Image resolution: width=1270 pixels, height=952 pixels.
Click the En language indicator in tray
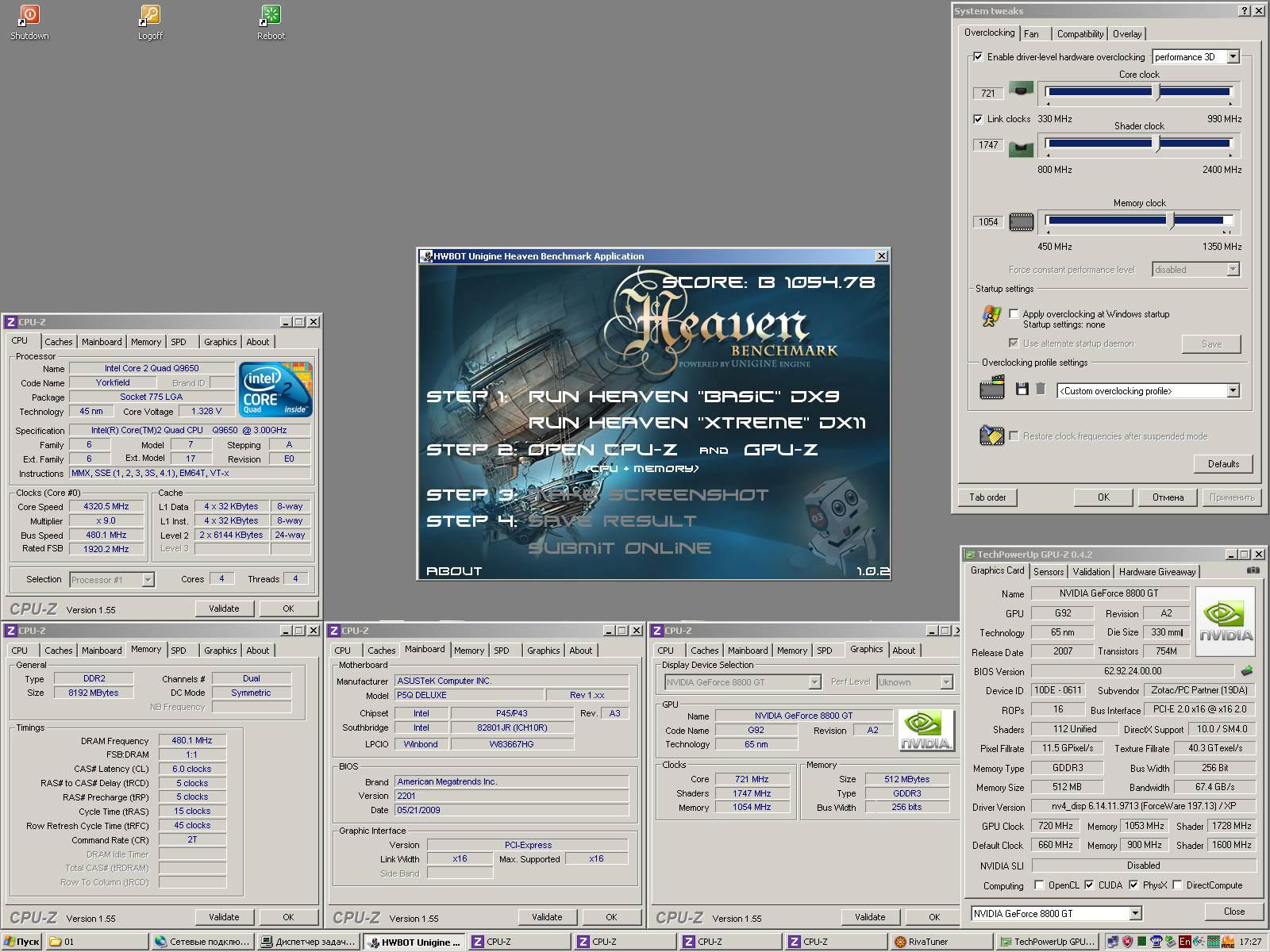click(x=1184, y=942)
